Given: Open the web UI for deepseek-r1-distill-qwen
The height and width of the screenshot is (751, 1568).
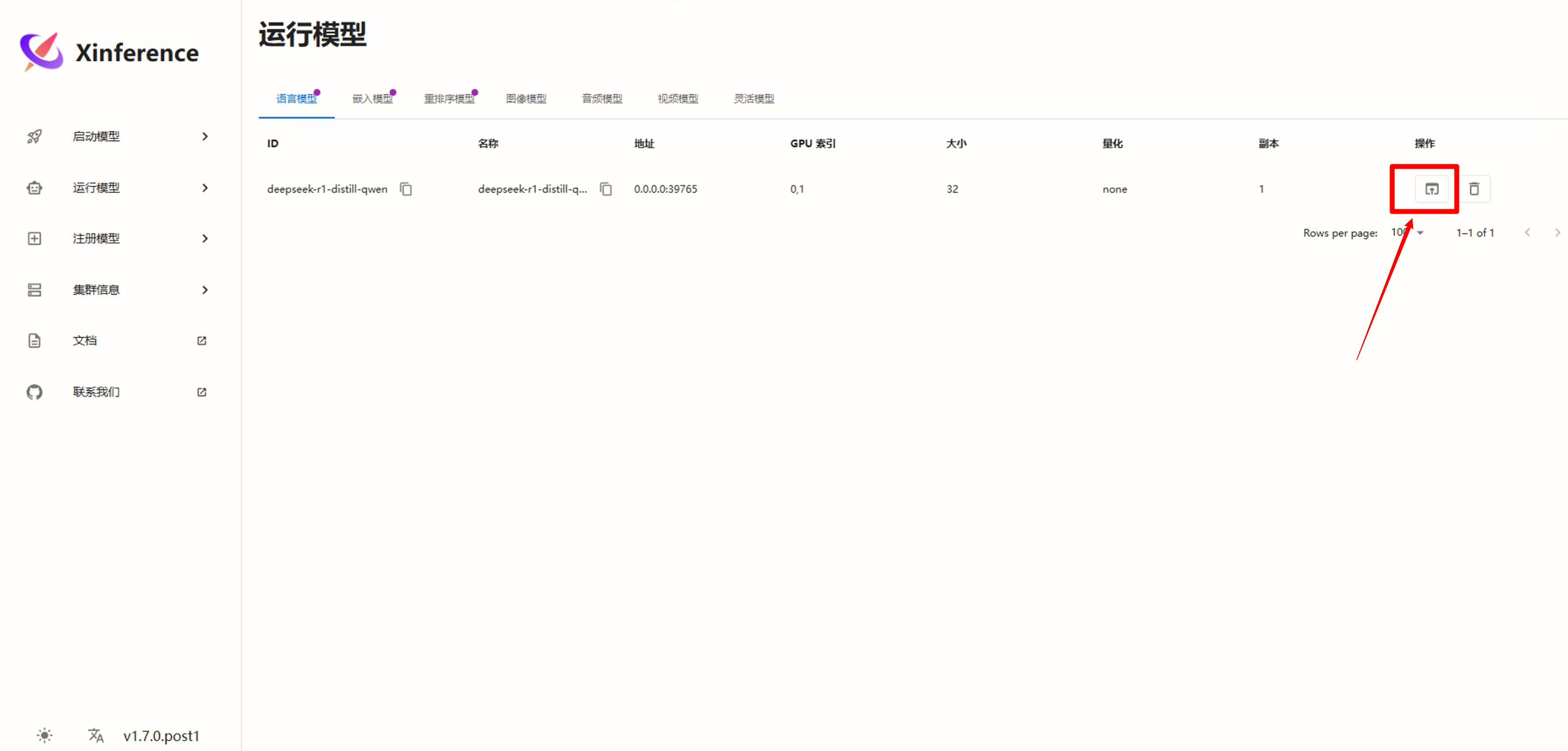Looking at the screenshot, I should coord(1432,189).
